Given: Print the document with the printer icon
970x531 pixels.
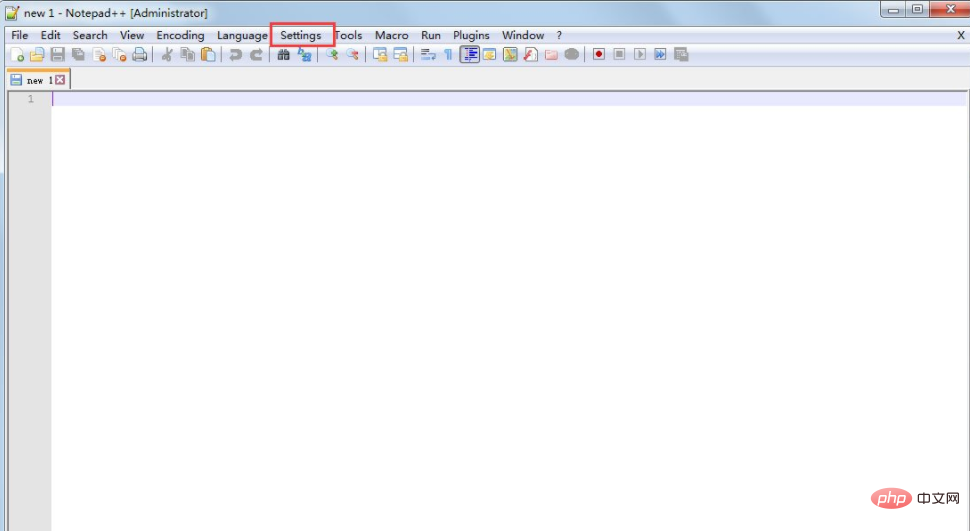Looking at the screenshot, I should tap(140, 54).
